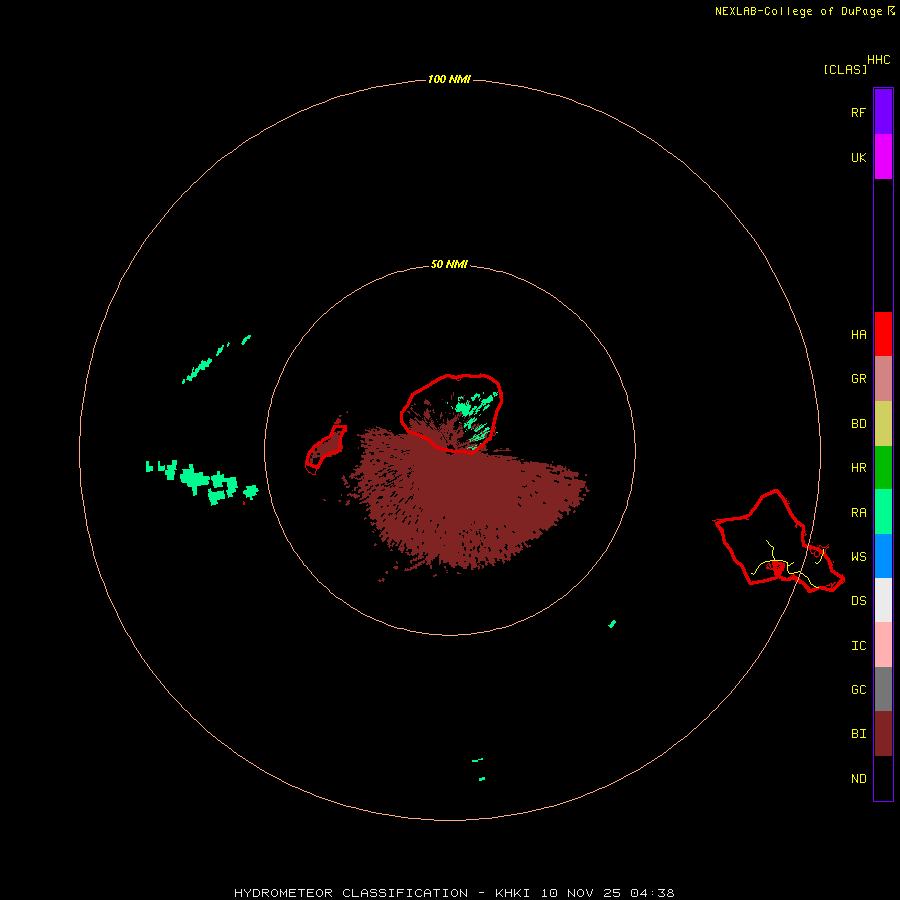
Task: Click the UK legend label
Action: pos(858,157)
